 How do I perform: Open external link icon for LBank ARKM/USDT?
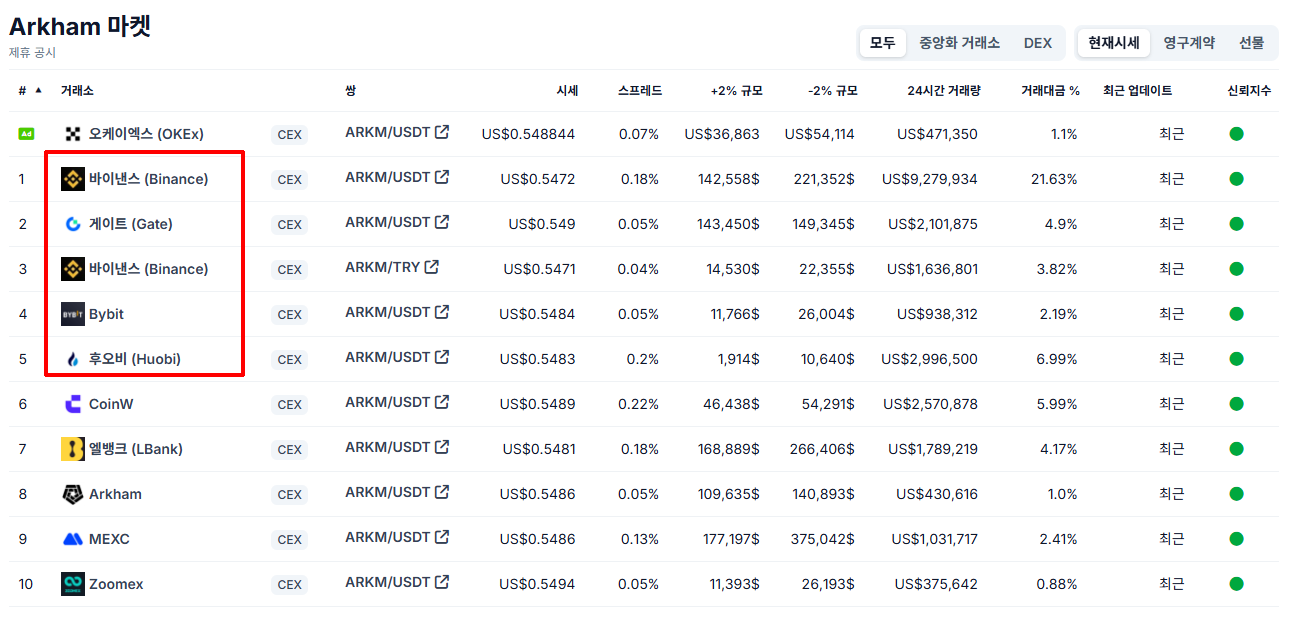(x=442, y=447)
